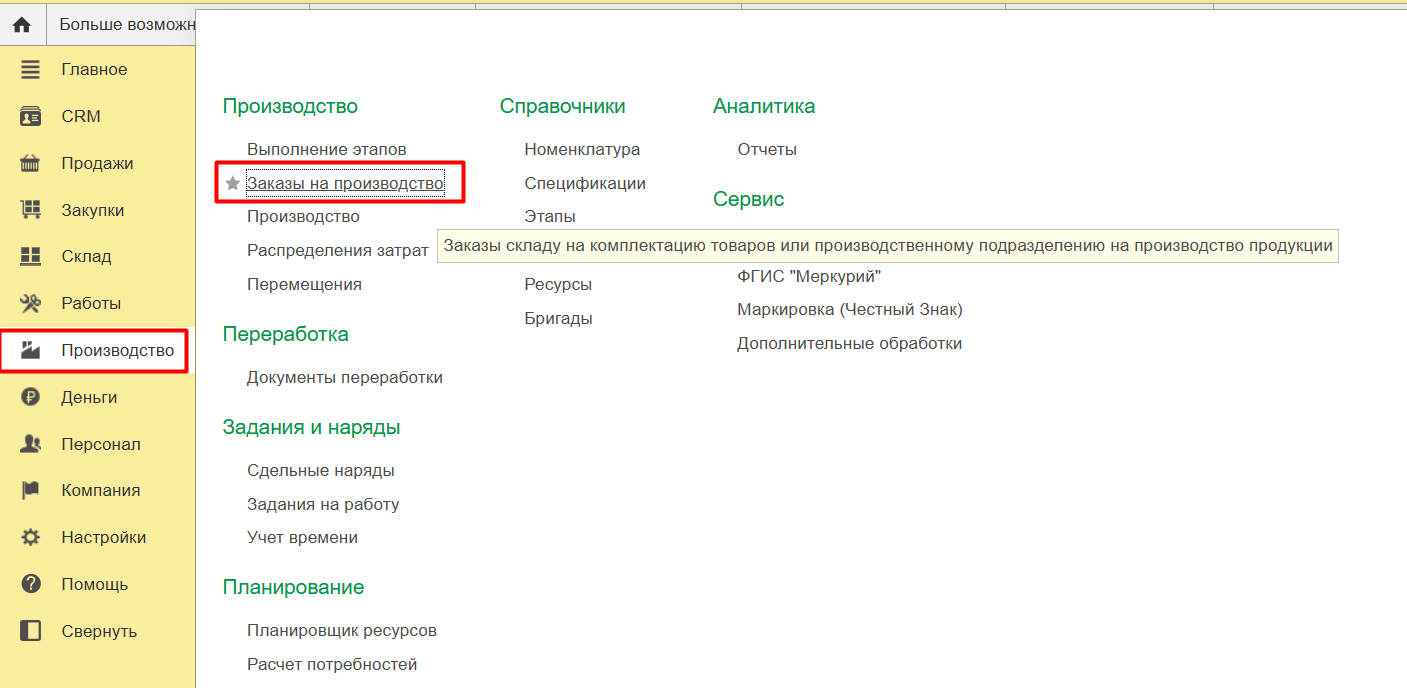Screen dimensions: 1407x688
Task: Open Маркировка (Честный Знак)
Action: click(850, 309)
